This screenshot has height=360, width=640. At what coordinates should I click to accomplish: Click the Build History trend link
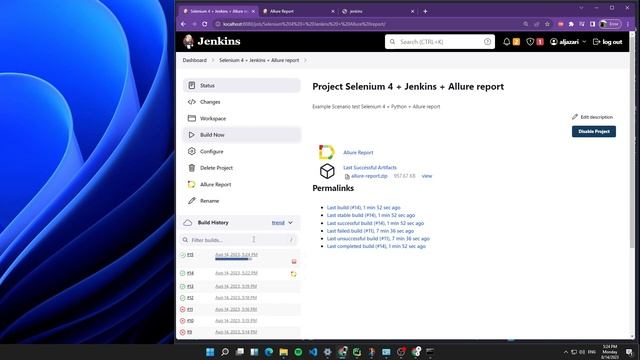tap(278, 222)
